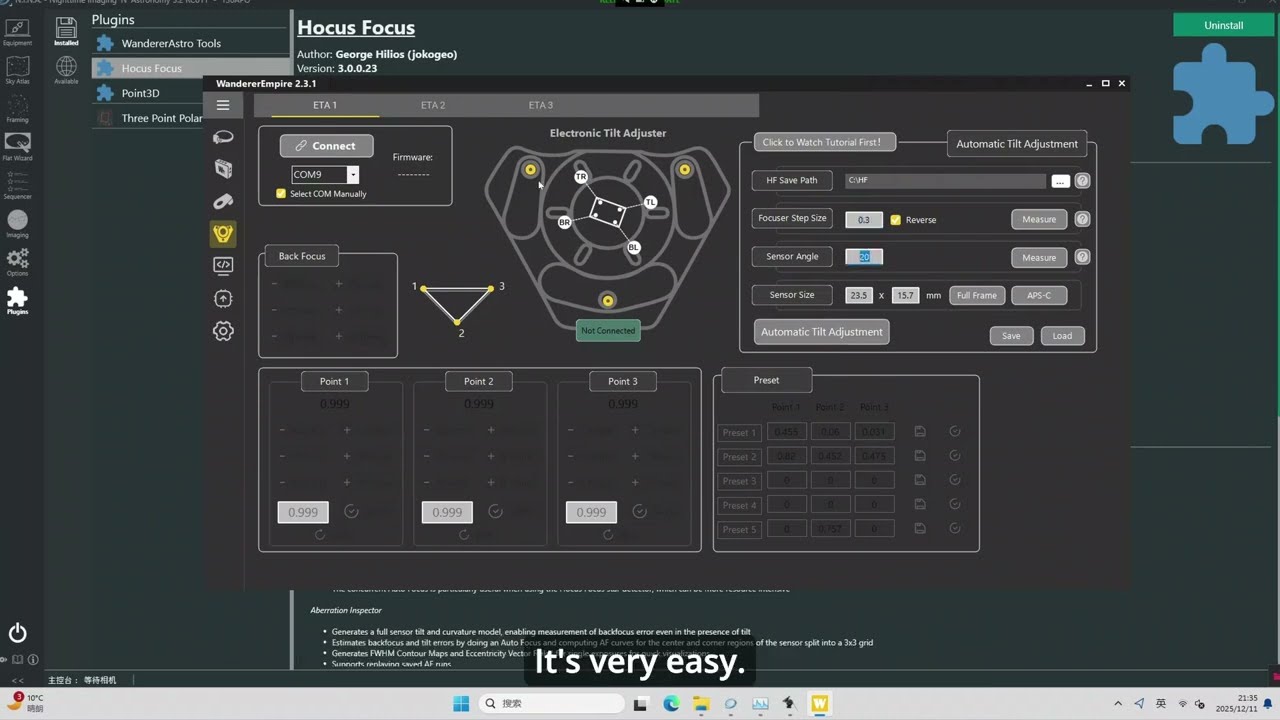Open N.I.N.A. Imaging section
The image size is (1280, 720).
[17, 224]
